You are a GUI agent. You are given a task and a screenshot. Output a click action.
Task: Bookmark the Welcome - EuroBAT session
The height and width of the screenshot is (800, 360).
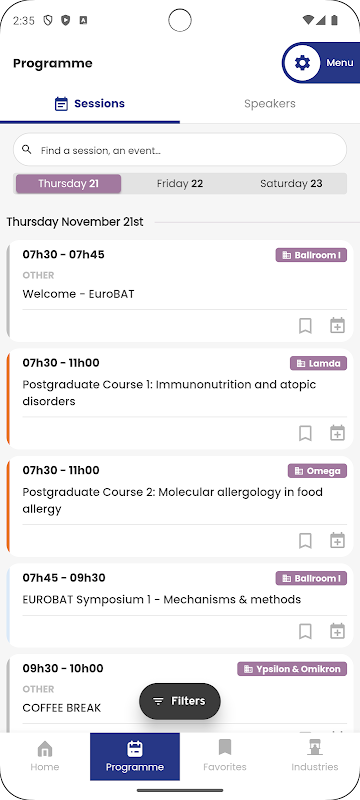305,326
